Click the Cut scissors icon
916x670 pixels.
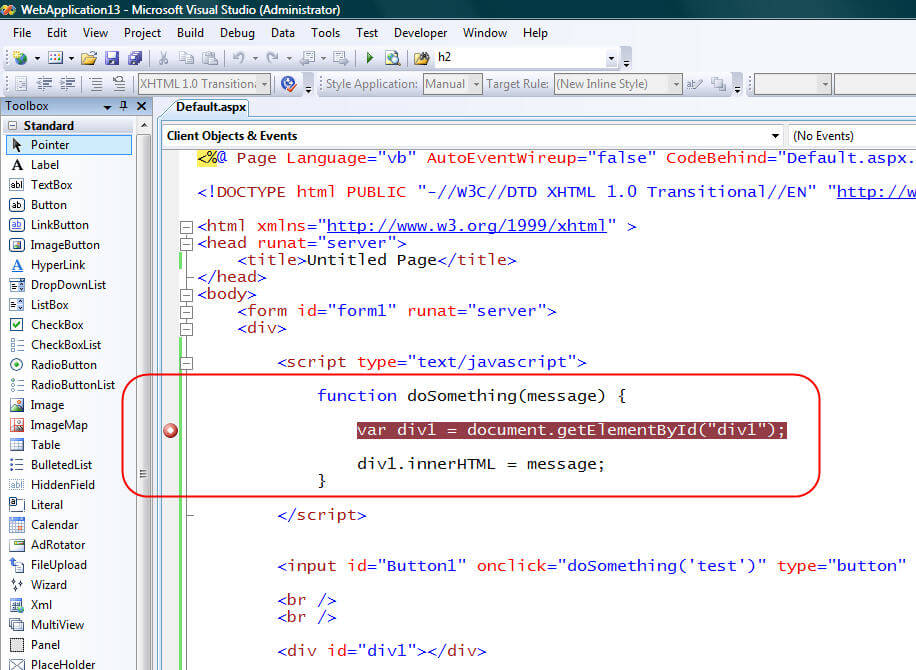click(164, 58)
